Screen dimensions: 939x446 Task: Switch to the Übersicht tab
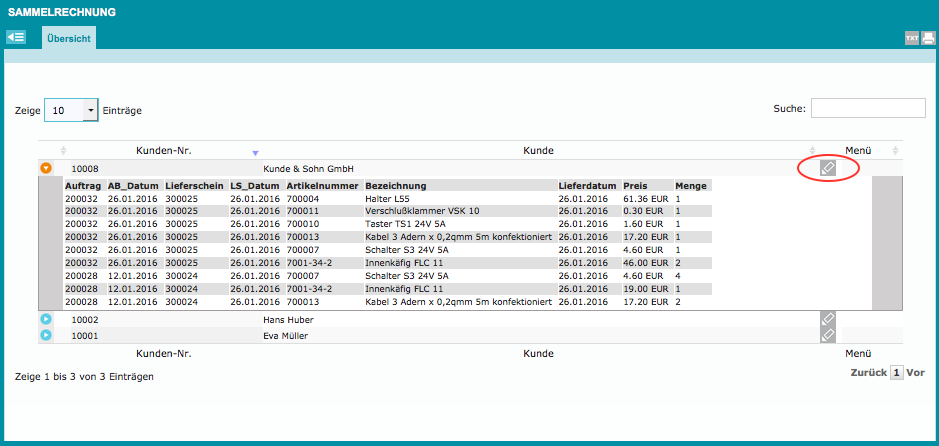click(69, 38)
